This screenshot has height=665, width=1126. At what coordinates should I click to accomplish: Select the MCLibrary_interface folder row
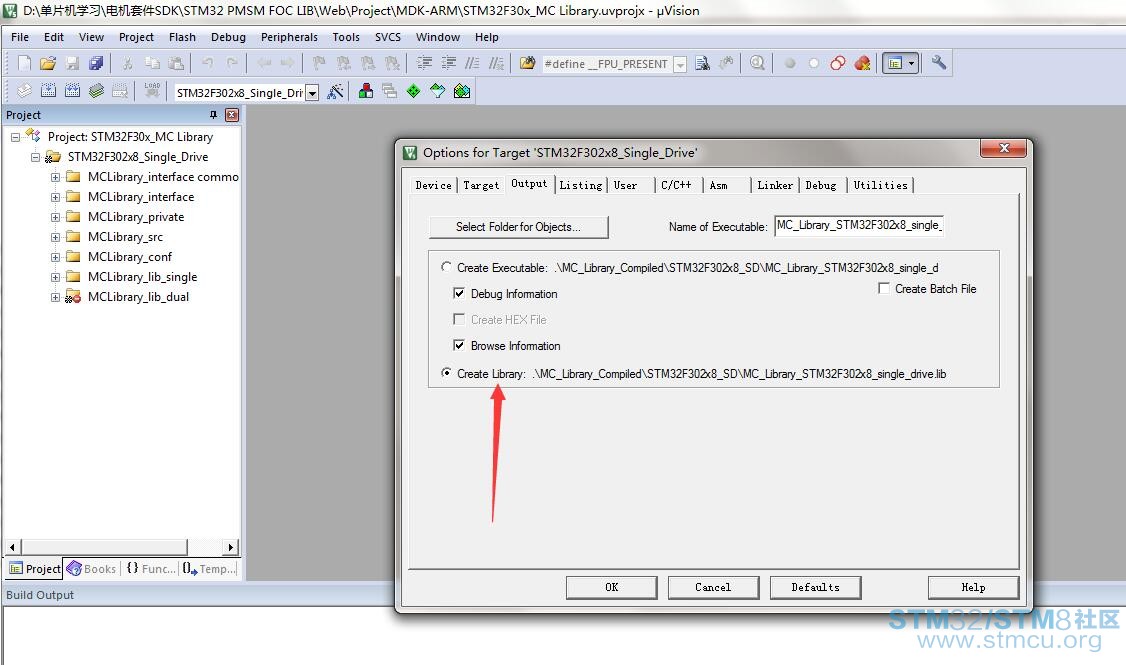[141, 197]
